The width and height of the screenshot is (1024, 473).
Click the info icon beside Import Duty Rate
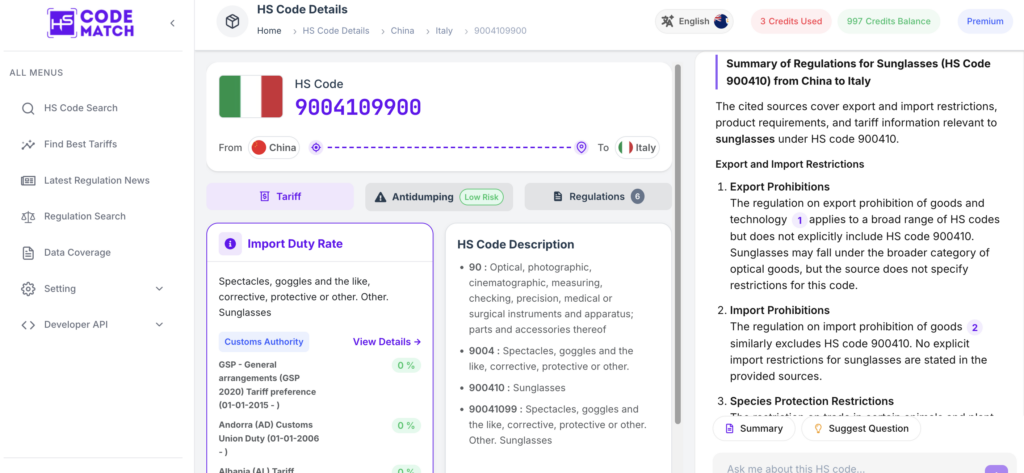(x=230, y=244)
